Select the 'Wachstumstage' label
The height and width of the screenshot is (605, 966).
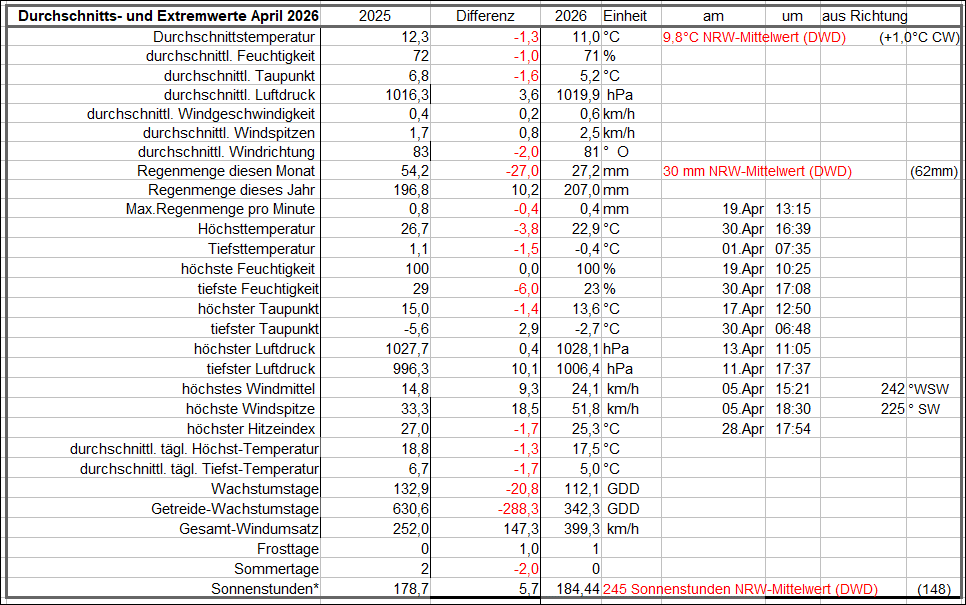click(265, 489)
